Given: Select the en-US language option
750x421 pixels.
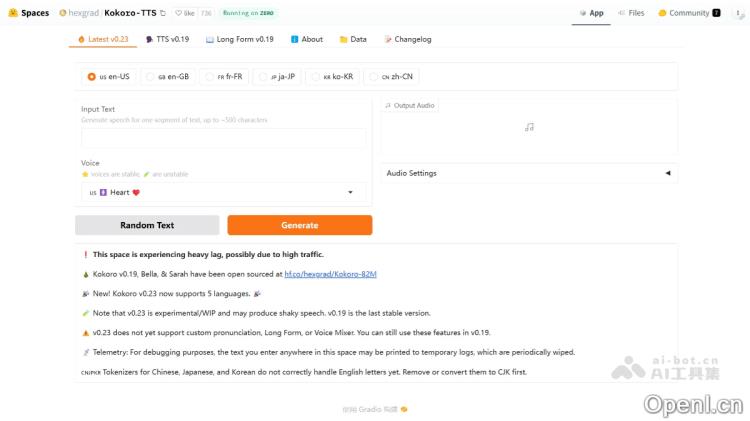Looking at the screenshot, I should 92,76.
